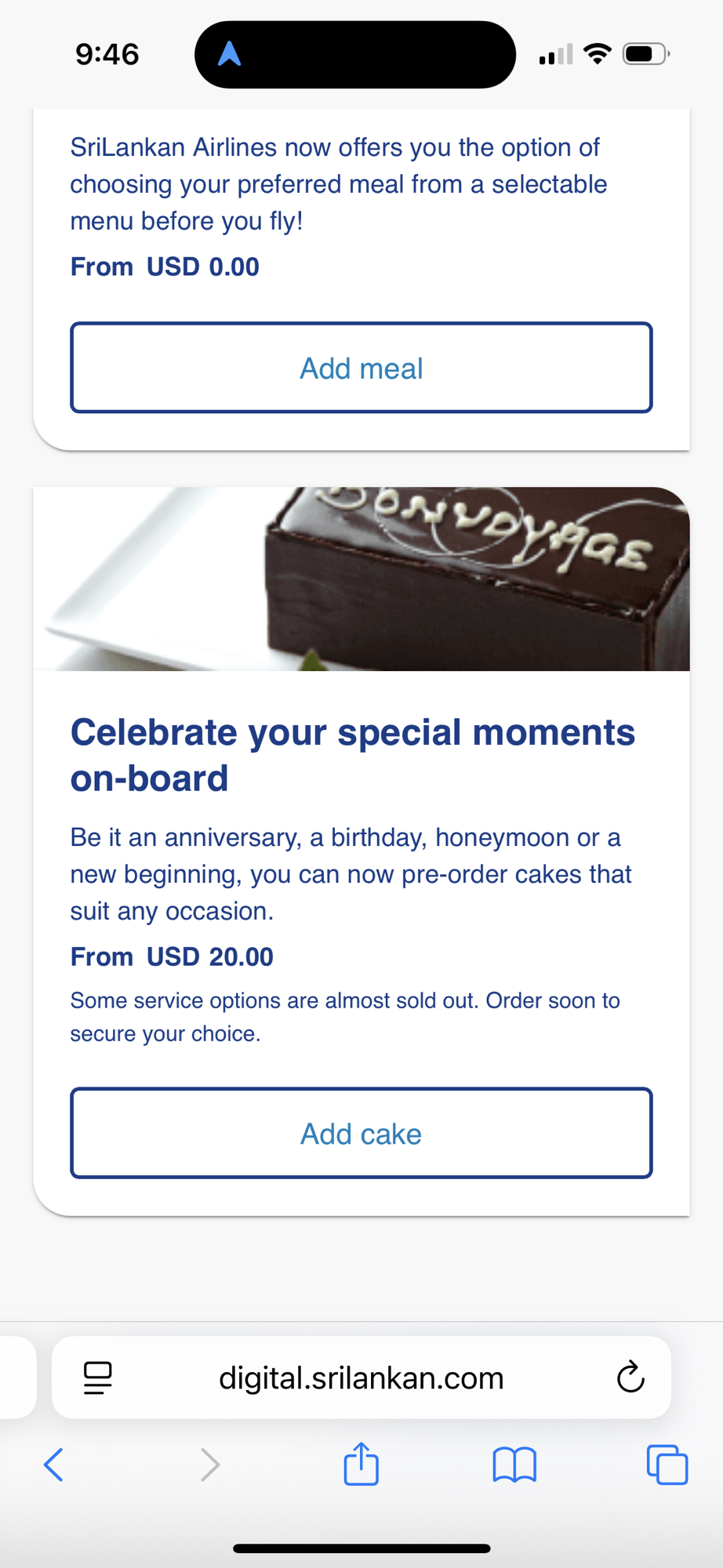Open the Share sheet icon
Screen dimensions: 723x1568
coord(361,1464)
